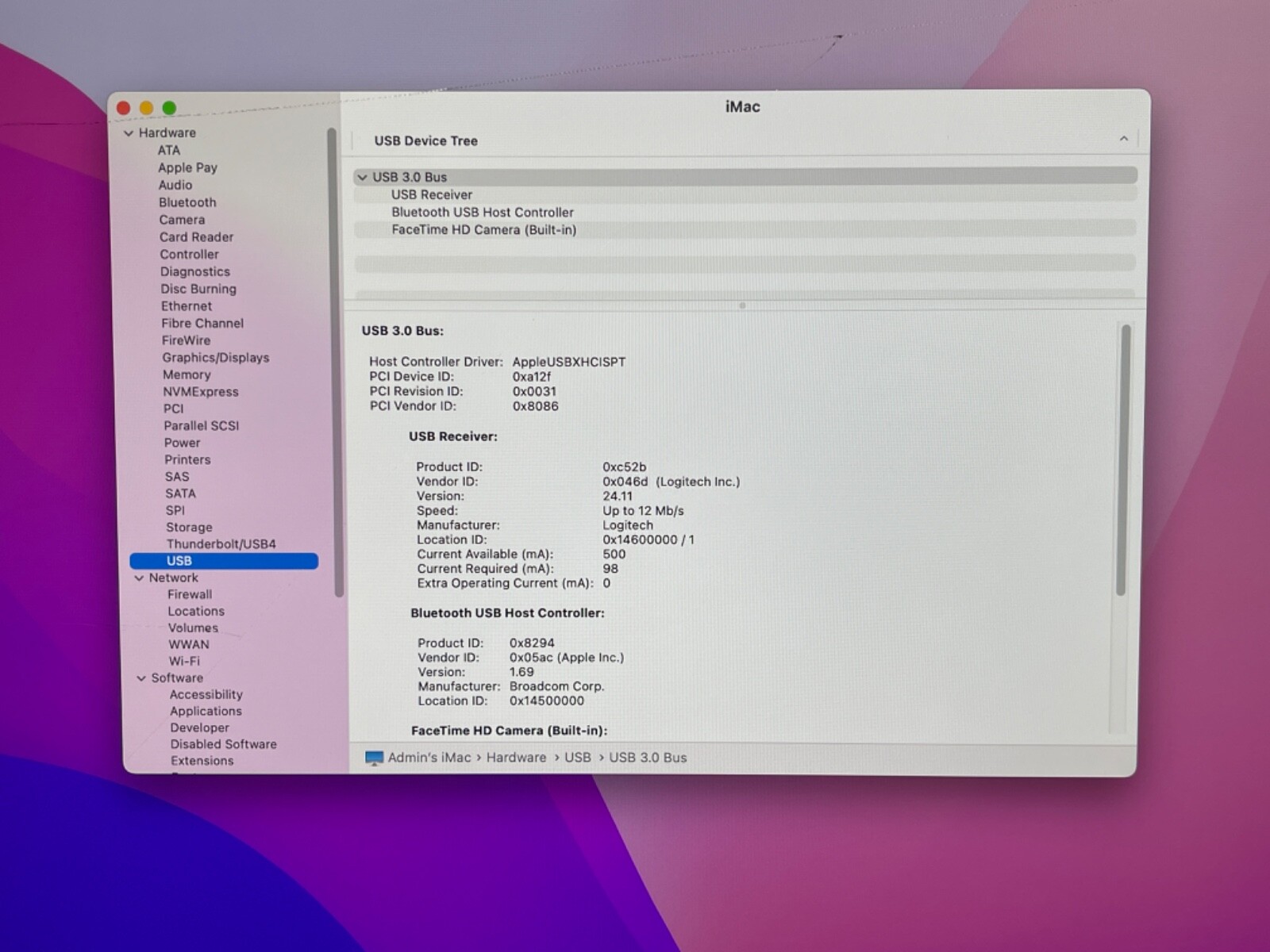
Task: Select Printers in the sidebar
Action: point(187,459)
